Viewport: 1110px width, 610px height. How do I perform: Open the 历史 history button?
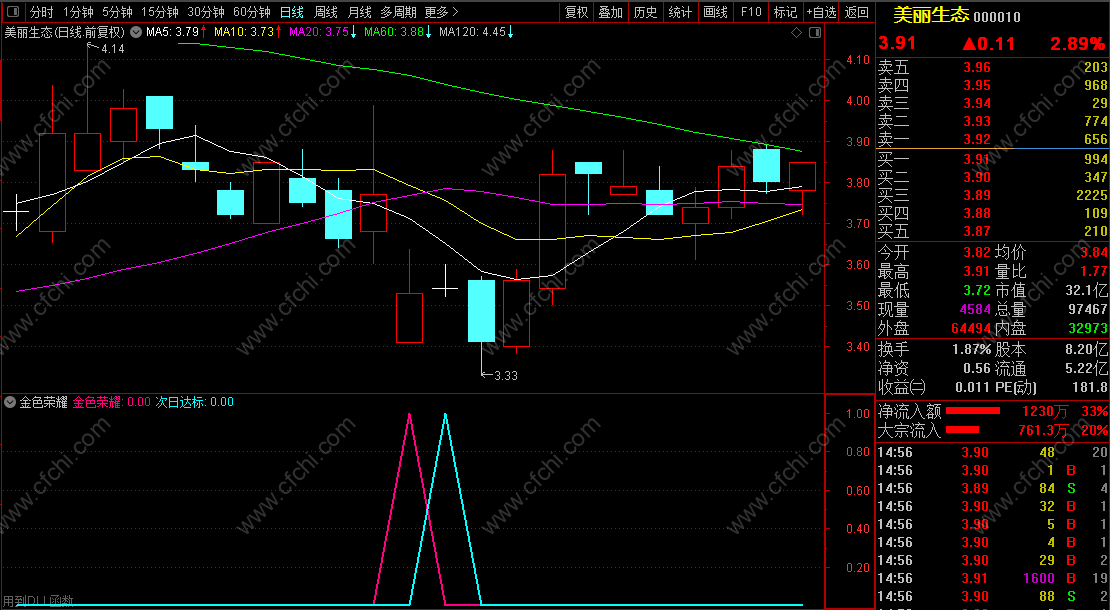(x=645, y=12)
